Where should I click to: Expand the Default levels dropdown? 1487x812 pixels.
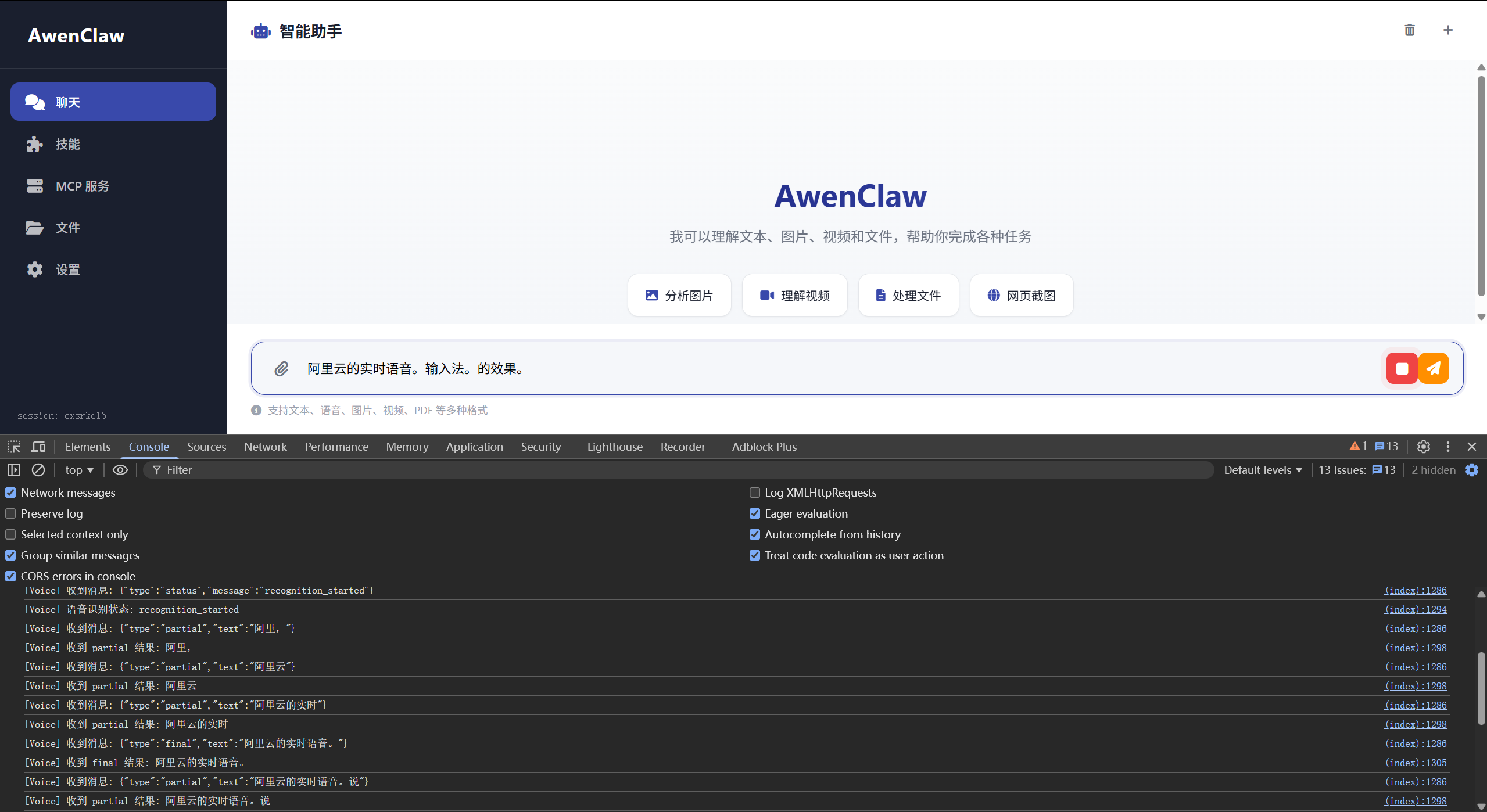coord(1263,470)
